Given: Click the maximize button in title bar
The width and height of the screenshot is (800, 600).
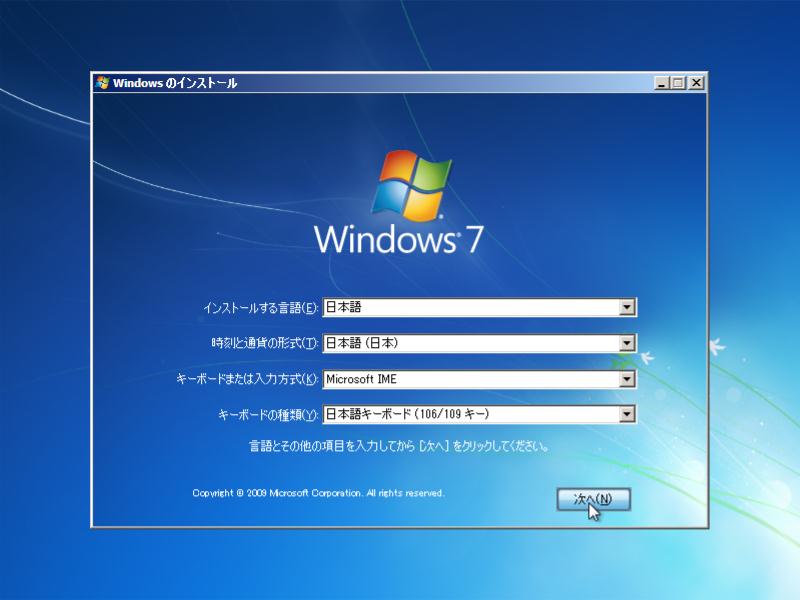Looking at the screenshot, I should point(679,84).
